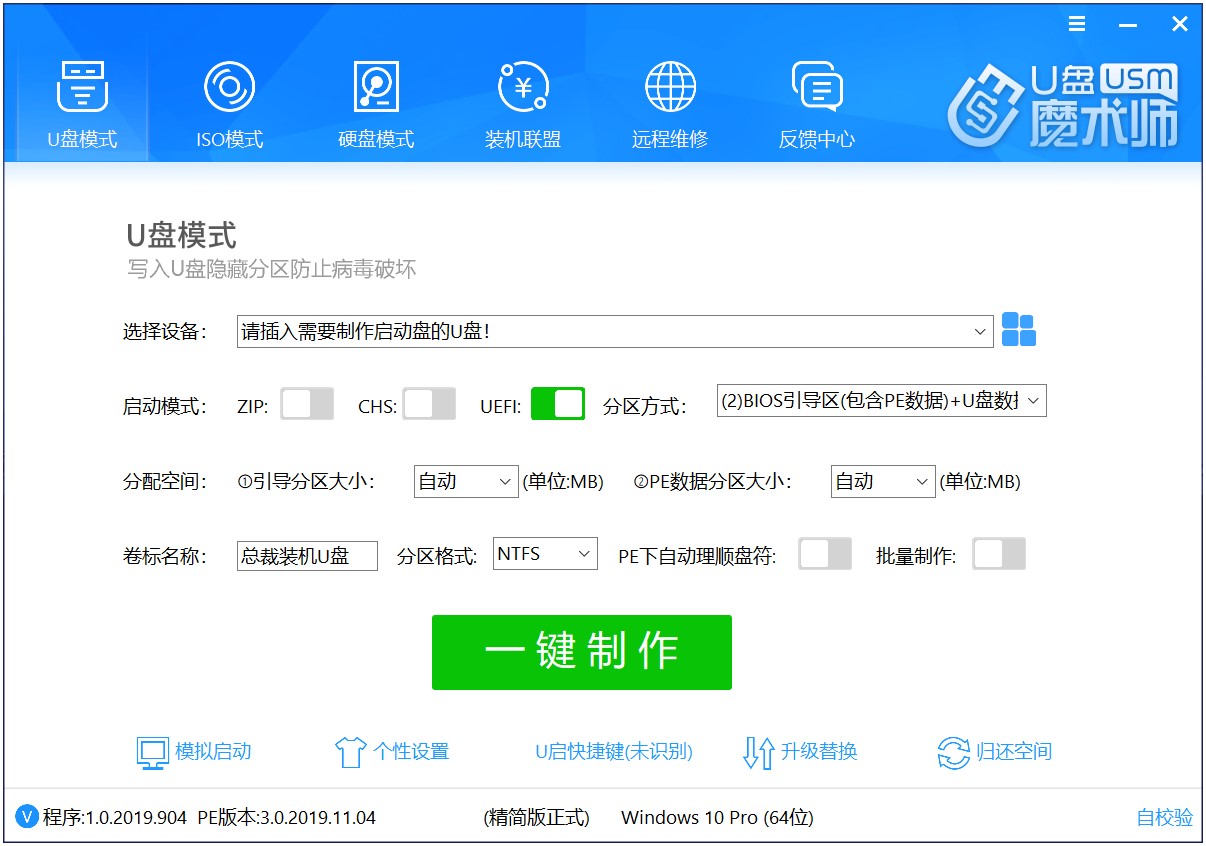Enable 批量制作 toggle
This screenshot has height=846, width=1206.
(999, 554)
